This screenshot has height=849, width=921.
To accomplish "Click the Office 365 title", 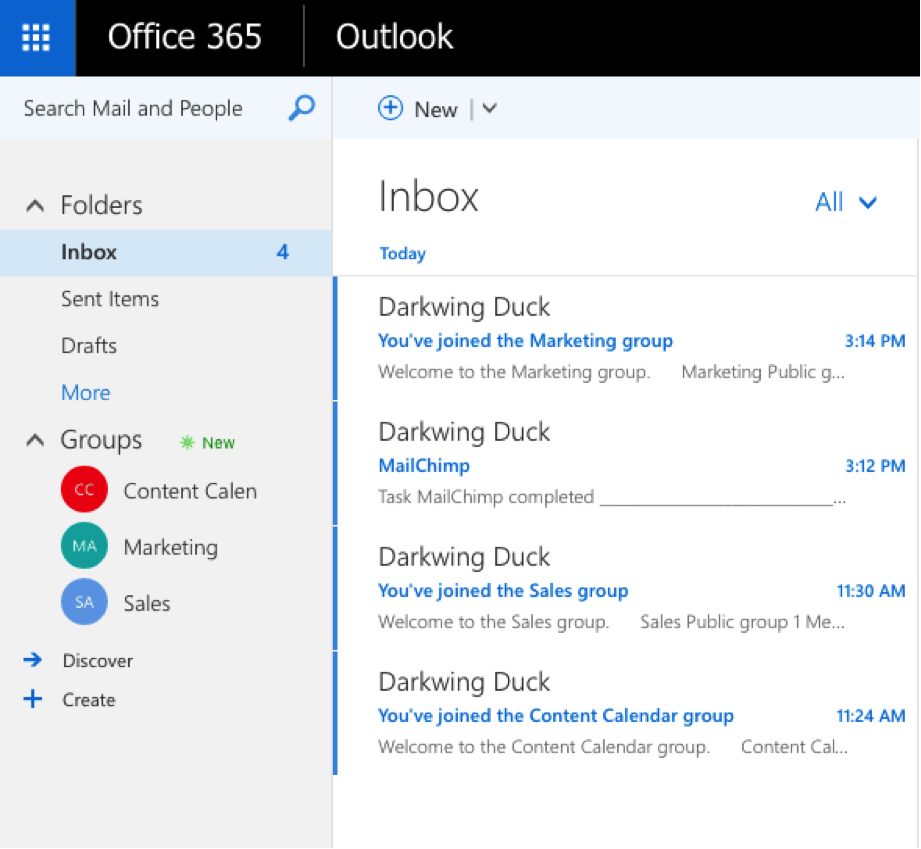I will pyautogui.click(x=184, y=36).
